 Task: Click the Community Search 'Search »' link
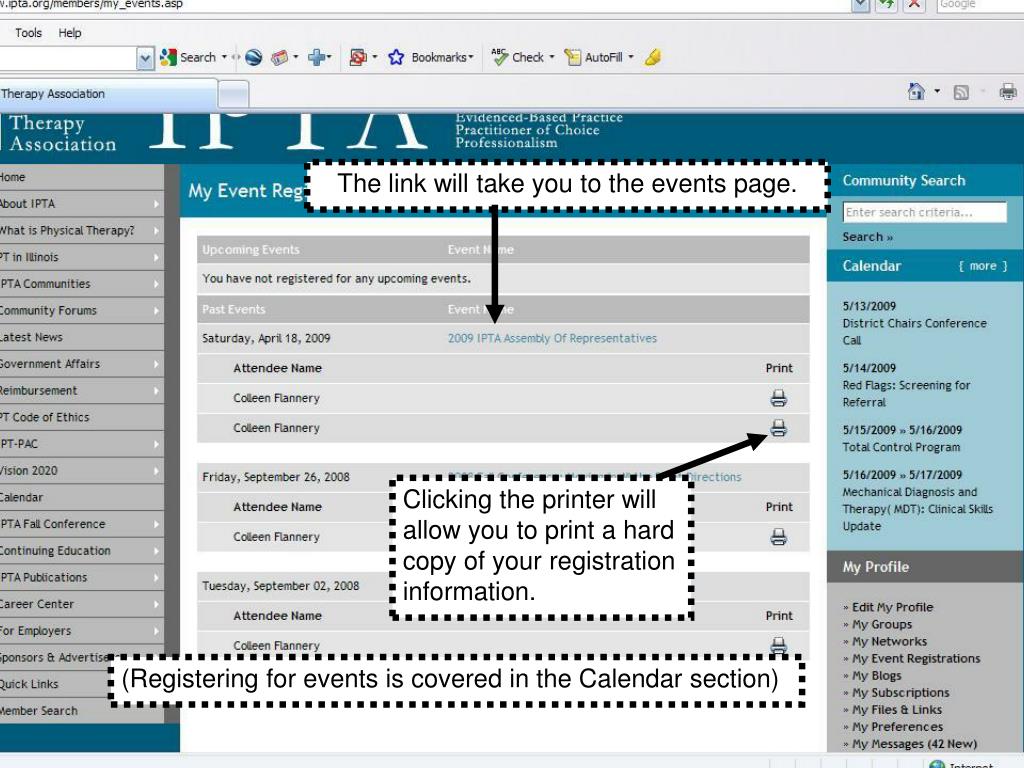[x=867, y=237]
